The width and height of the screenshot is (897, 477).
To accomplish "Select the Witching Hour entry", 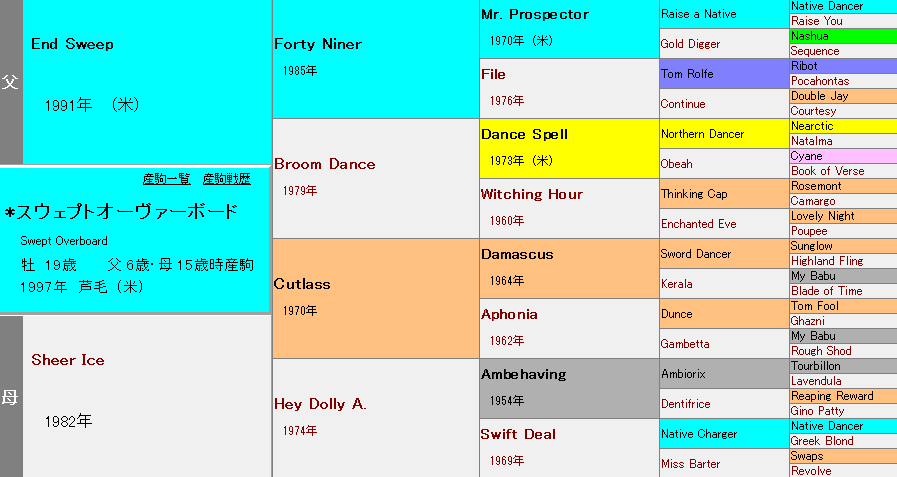I will click(569, 209).
